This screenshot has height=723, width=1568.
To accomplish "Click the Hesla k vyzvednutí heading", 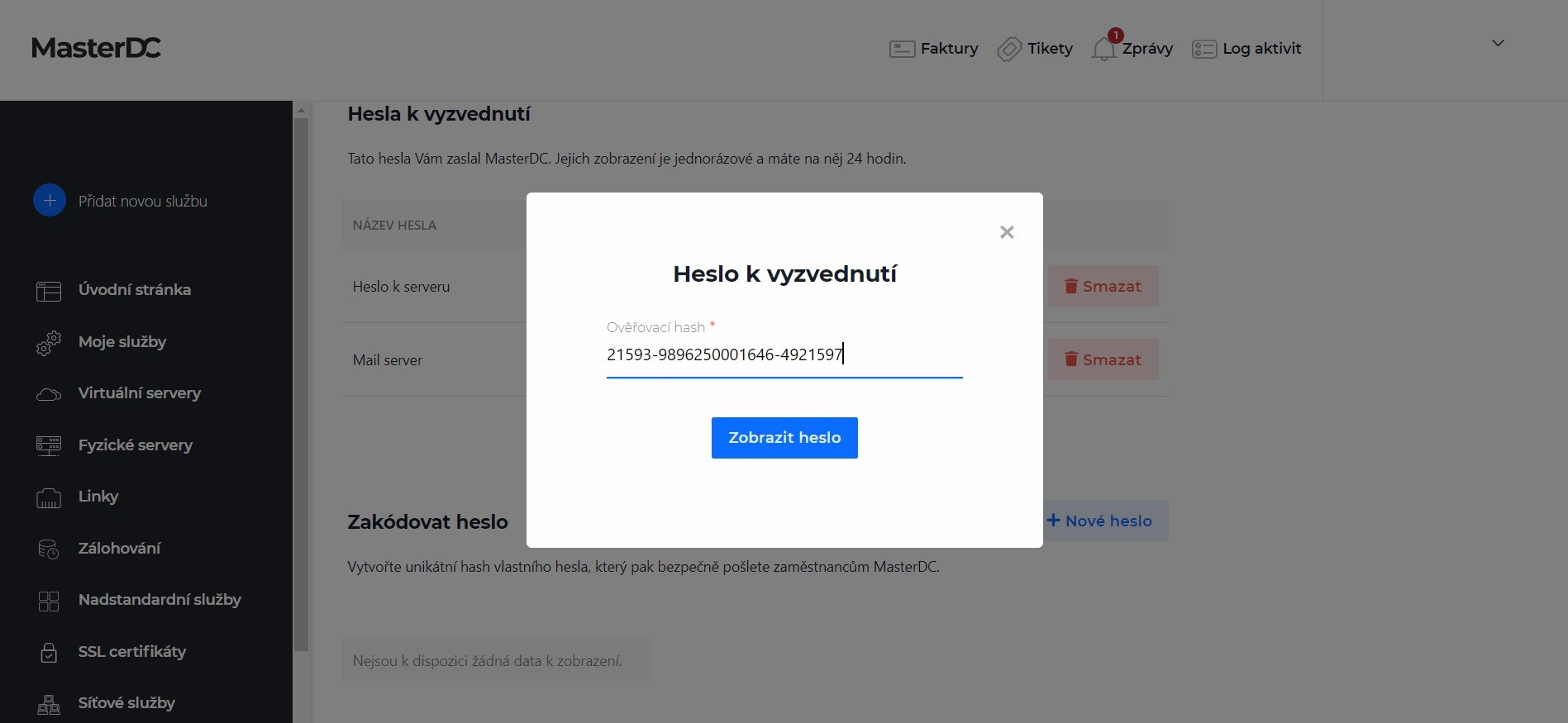I will [439, 115].
